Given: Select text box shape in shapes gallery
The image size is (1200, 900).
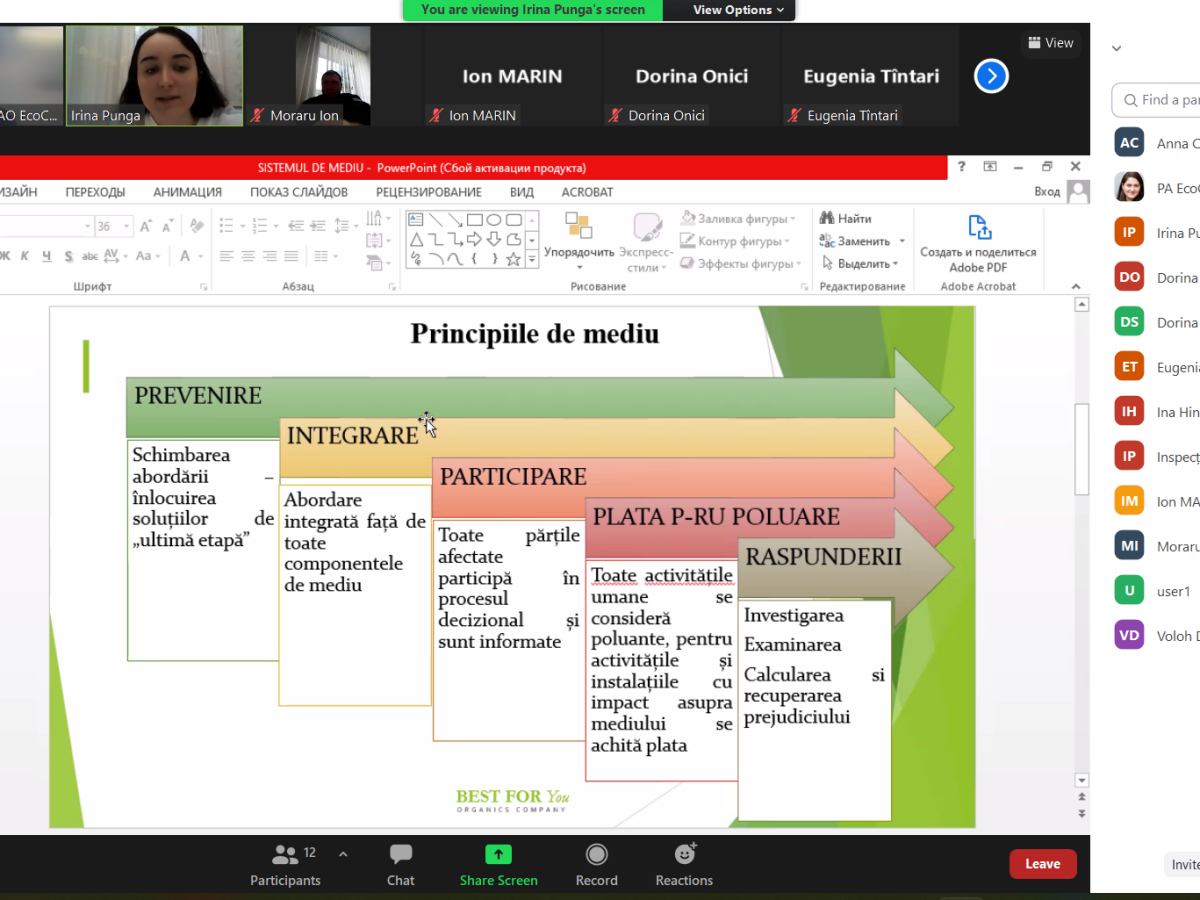Looking at the screenshot, I should (416, 220).
